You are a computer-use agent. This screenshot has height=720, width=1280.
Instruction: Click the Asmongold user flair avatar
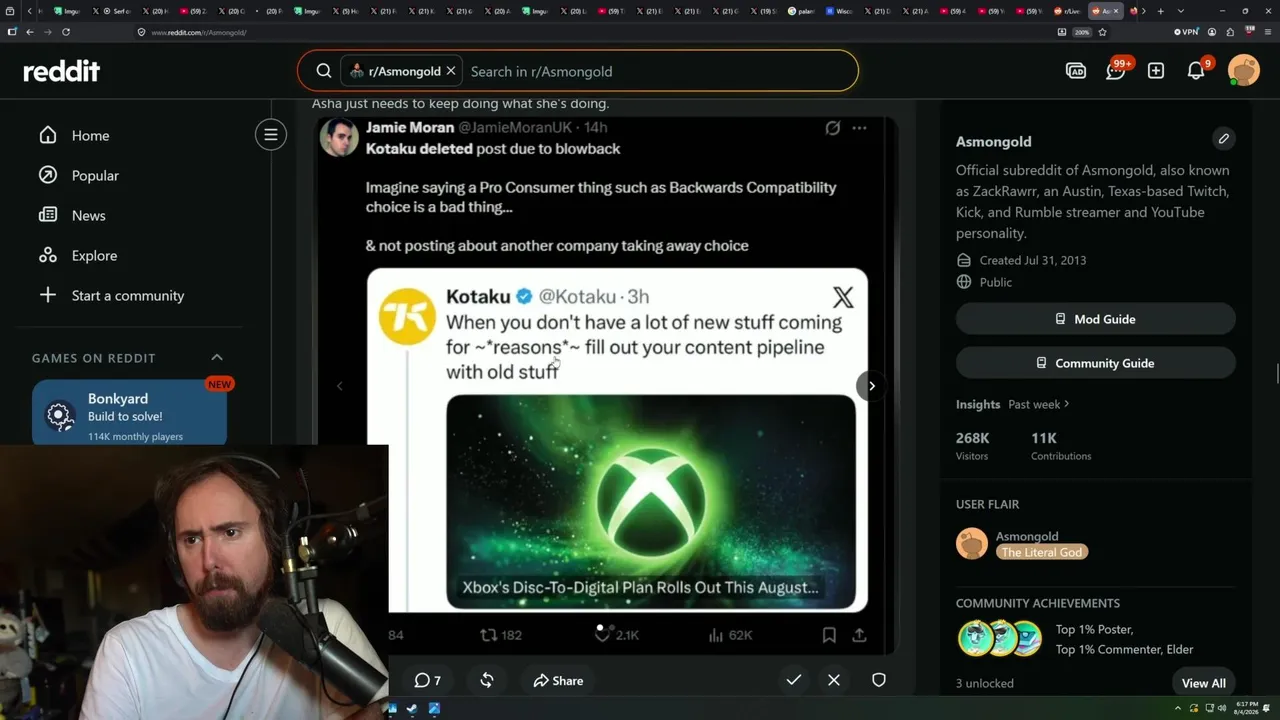tap(972, 544)
